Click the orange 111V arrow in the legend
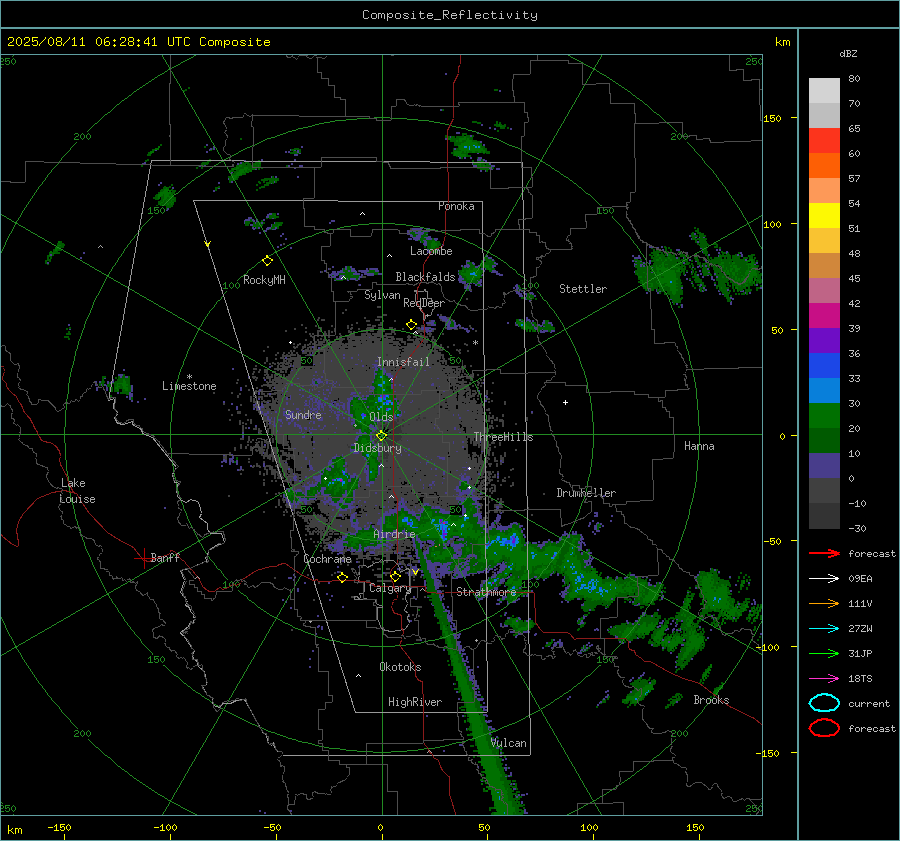 click(x=824, y=603)
